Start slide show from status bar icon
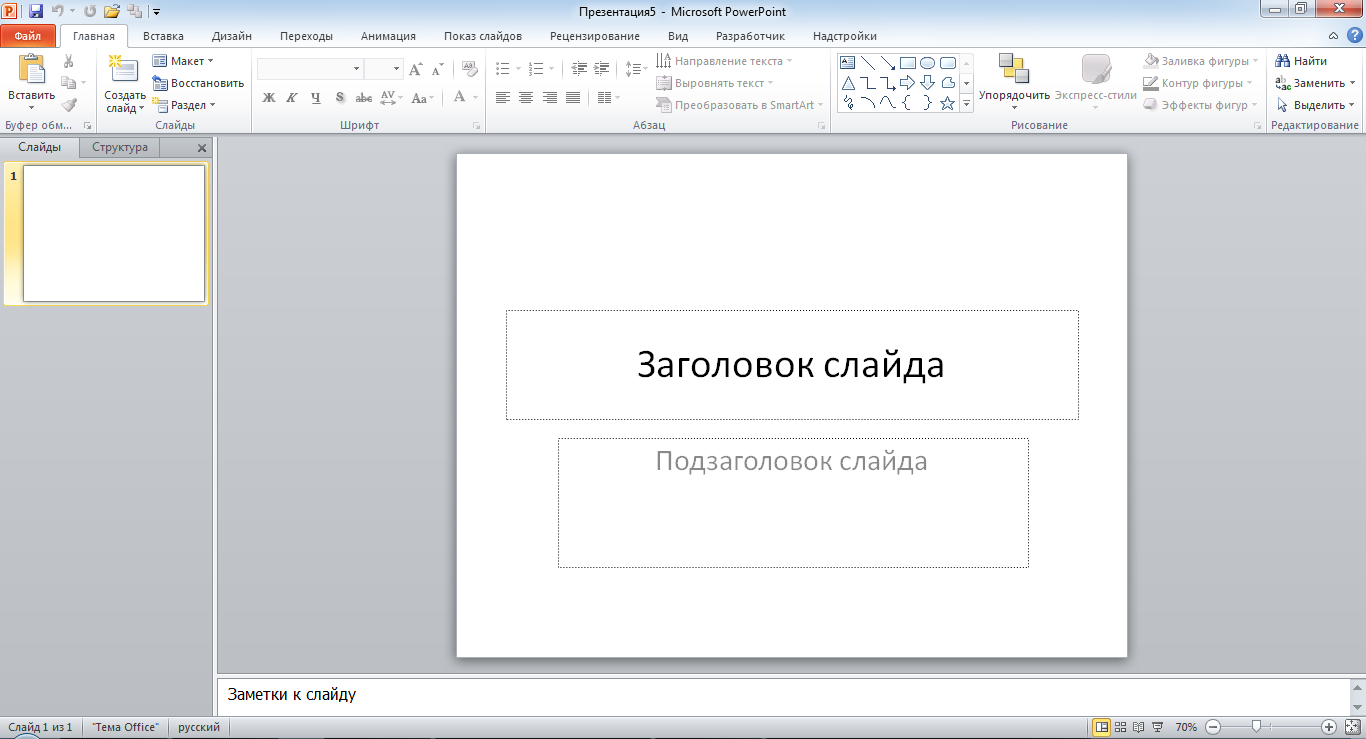 tap(1157, 727)
